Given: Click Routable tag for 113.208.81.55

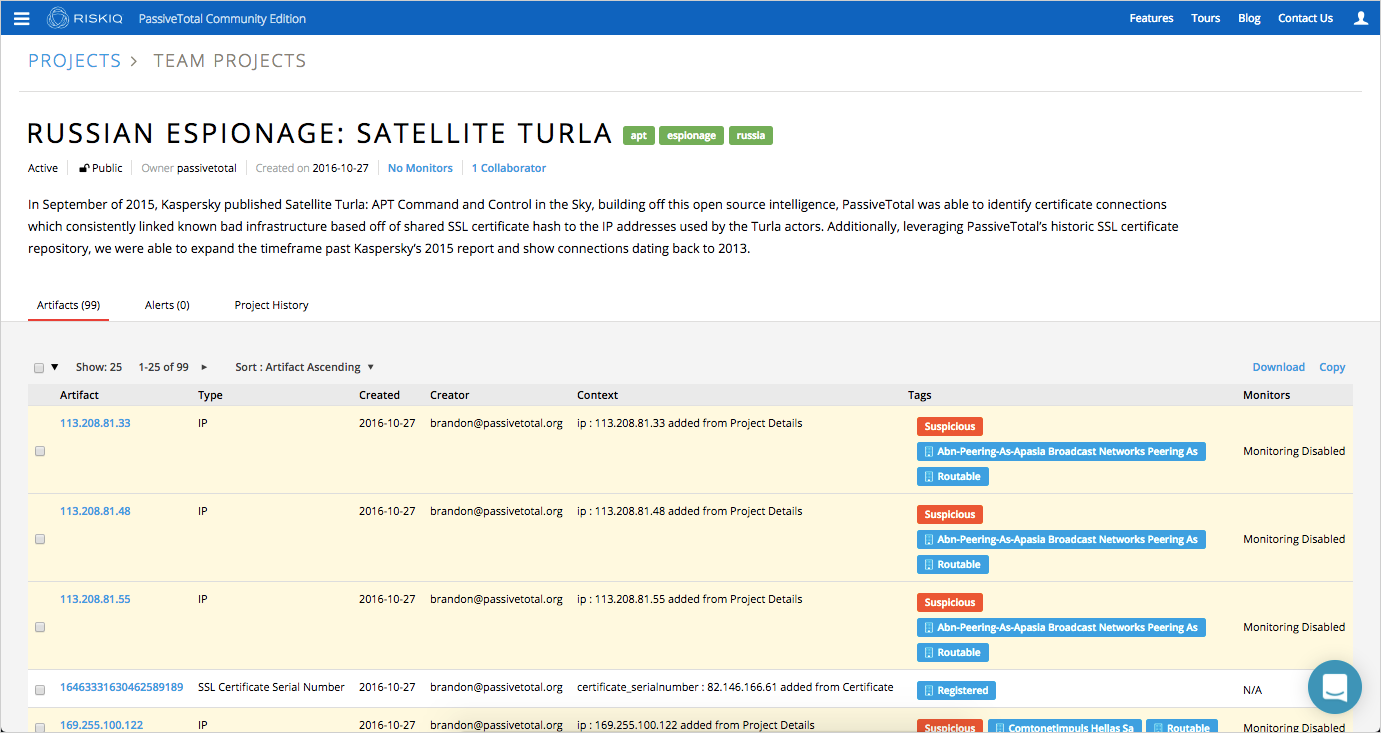Looking at the screenshot, I should pos(953,652).
